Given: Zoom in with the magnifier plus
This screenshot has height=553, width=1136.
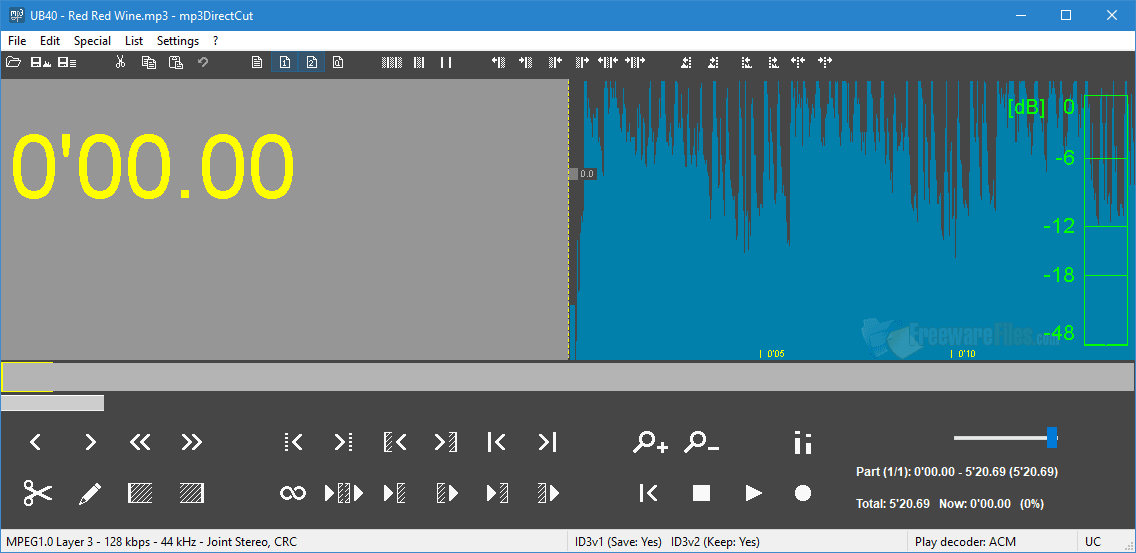Looking at the screenshot, I should tap(650, 442).
